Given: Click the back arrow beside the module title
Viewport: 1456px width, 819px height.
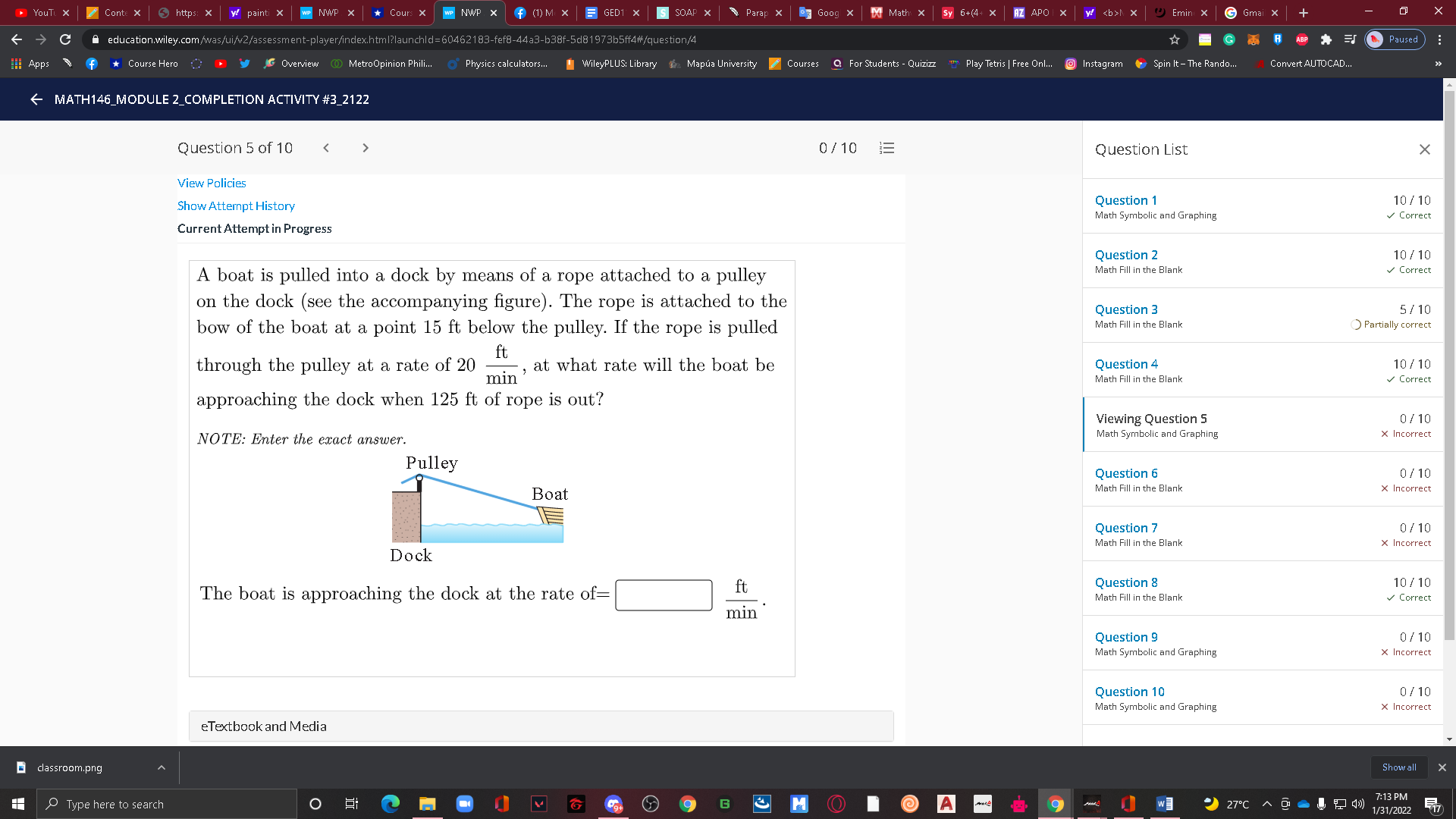Looking at the screenshot, I should tap(36, 99).
